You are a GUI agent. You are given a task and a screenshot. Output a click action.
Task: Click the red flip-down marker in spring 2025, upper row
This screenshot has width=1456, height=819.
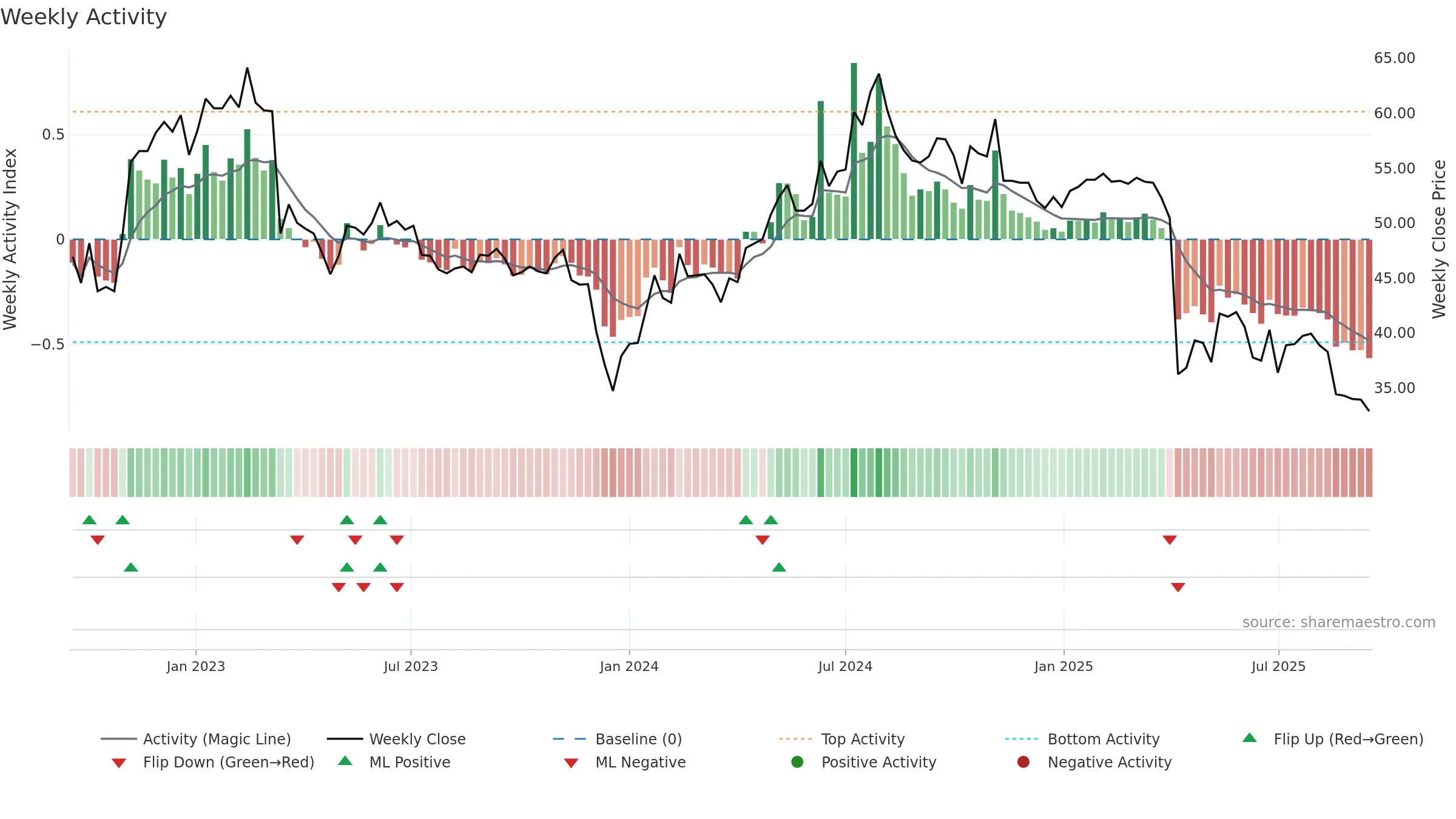1170,540
